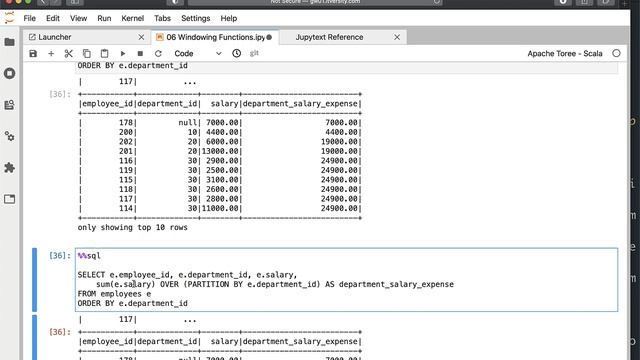Click the first output employee_id column header
The image size is (640, 360).
[107, 104]
